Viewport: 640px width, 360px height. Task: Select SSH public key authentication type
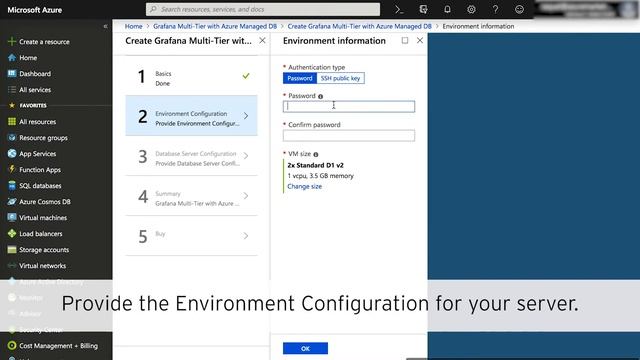click(x=340, y=78)
